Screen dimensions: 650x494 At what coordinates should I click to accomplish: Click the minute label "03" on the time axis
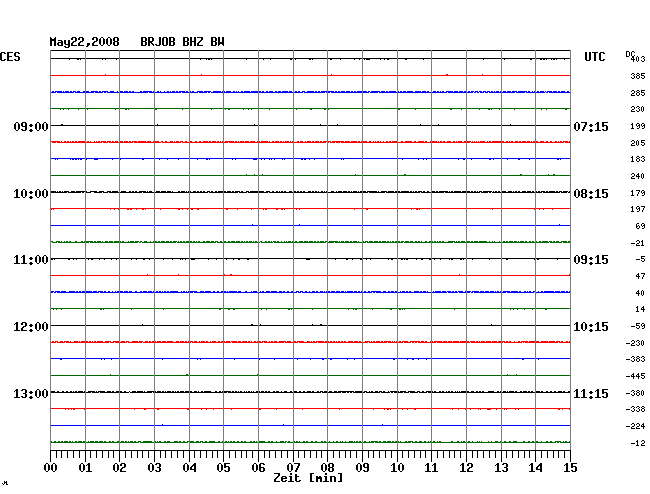click(154, 467)
